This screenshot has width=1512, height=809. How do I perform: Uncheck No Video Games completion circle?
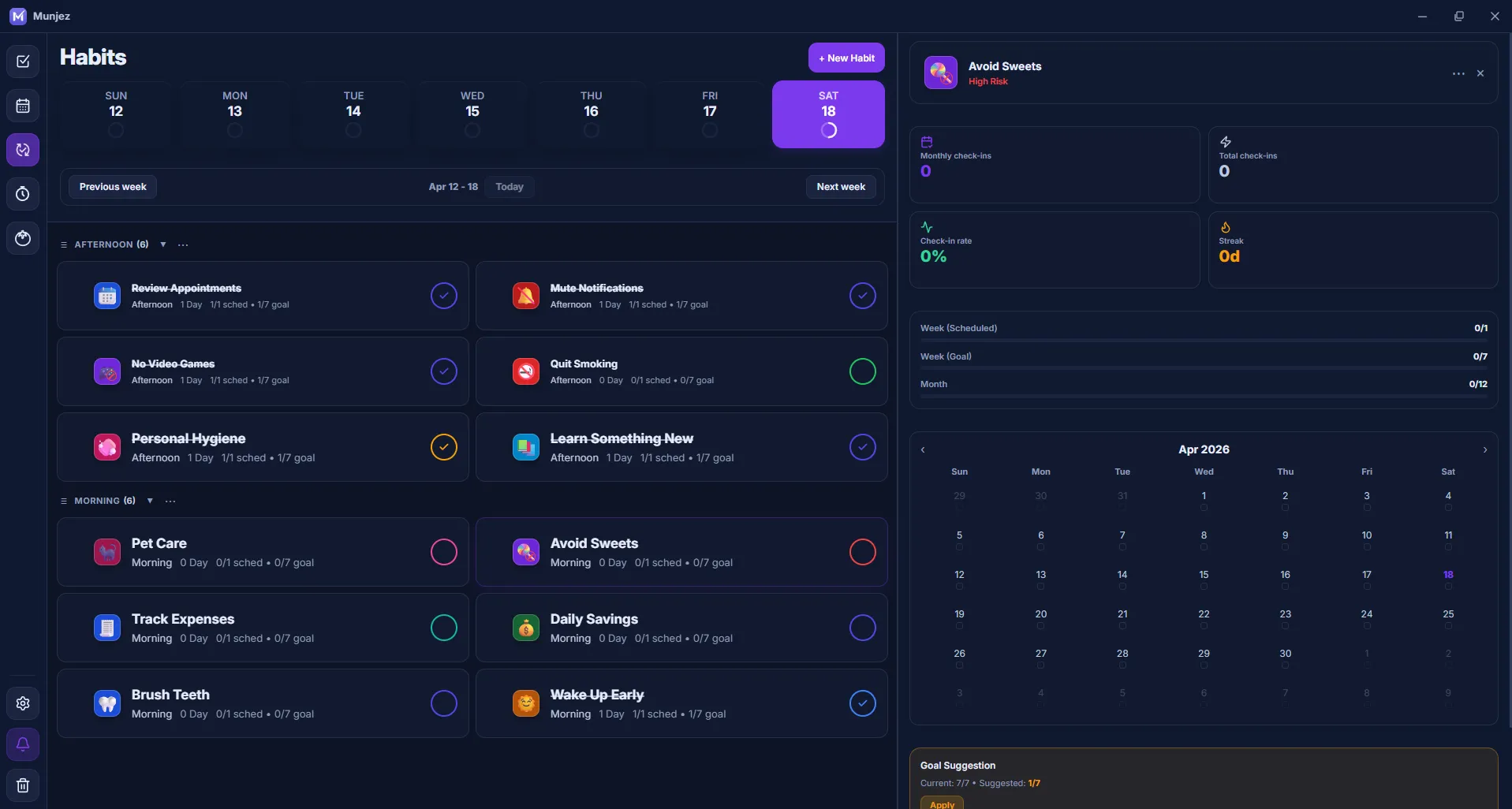(x=444, y=371)
